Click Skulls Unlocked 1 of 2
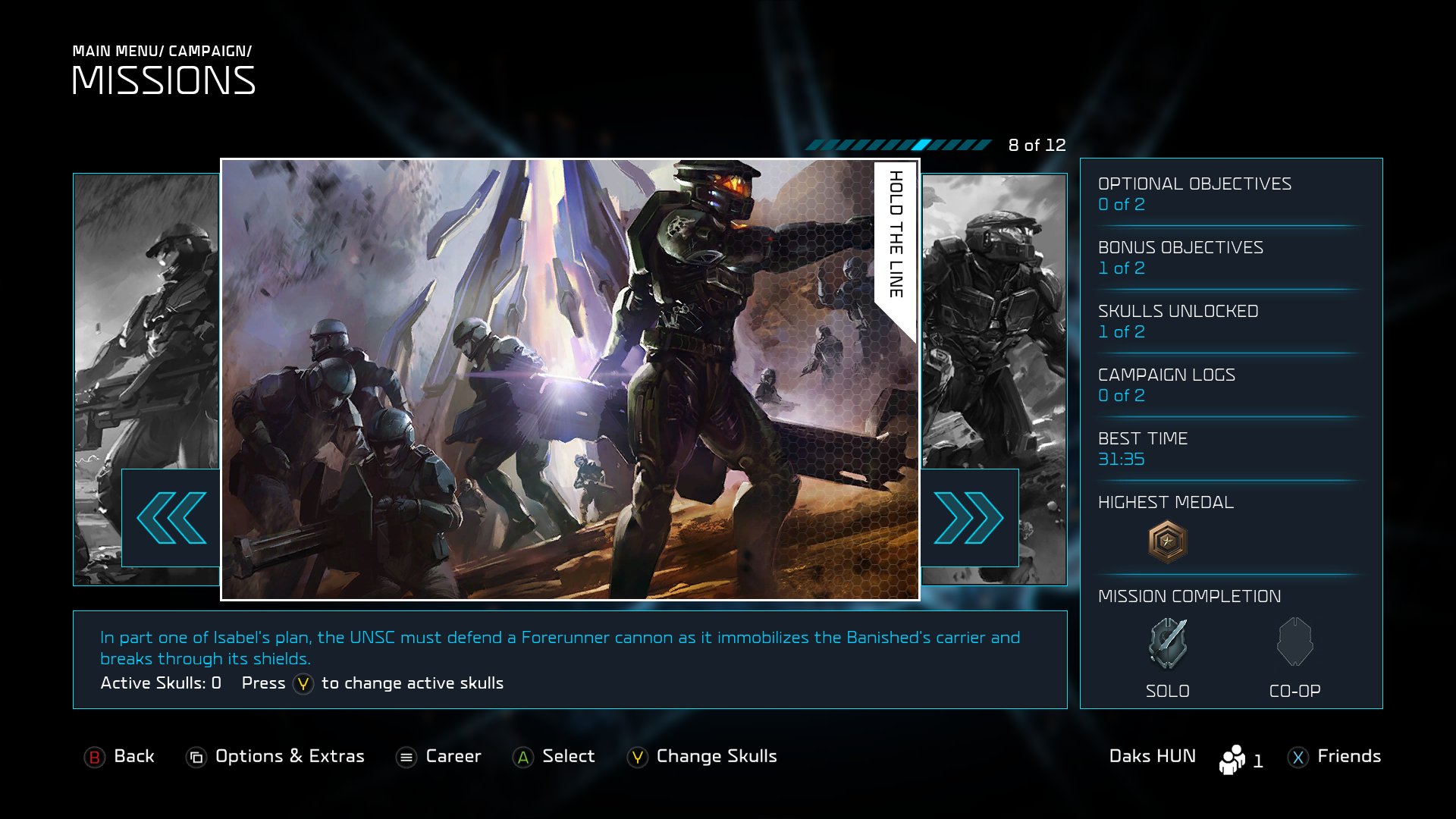Image resolution: width=1456 pixels, height=819 pixels. (1178, 322)
